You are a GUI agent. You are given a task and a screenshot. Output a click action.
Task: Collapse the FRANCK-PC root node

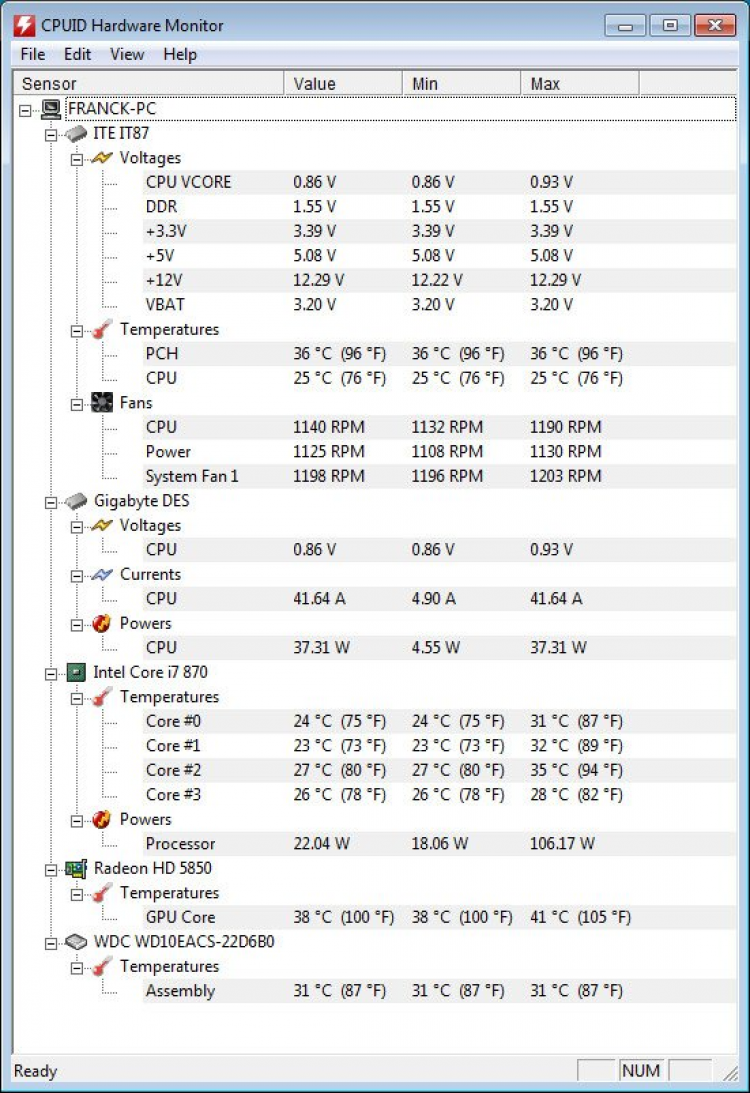pyautogui.click(x=26, y=109)
